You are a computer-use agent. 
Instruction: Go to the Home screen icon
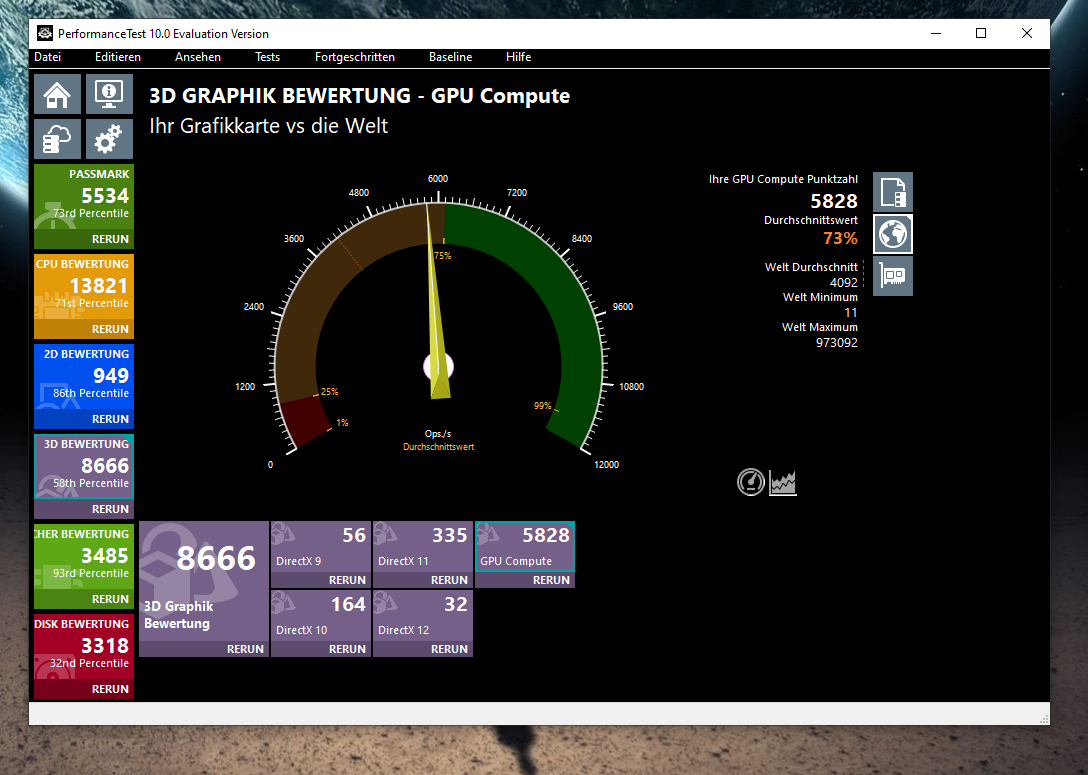coord(58,94)
